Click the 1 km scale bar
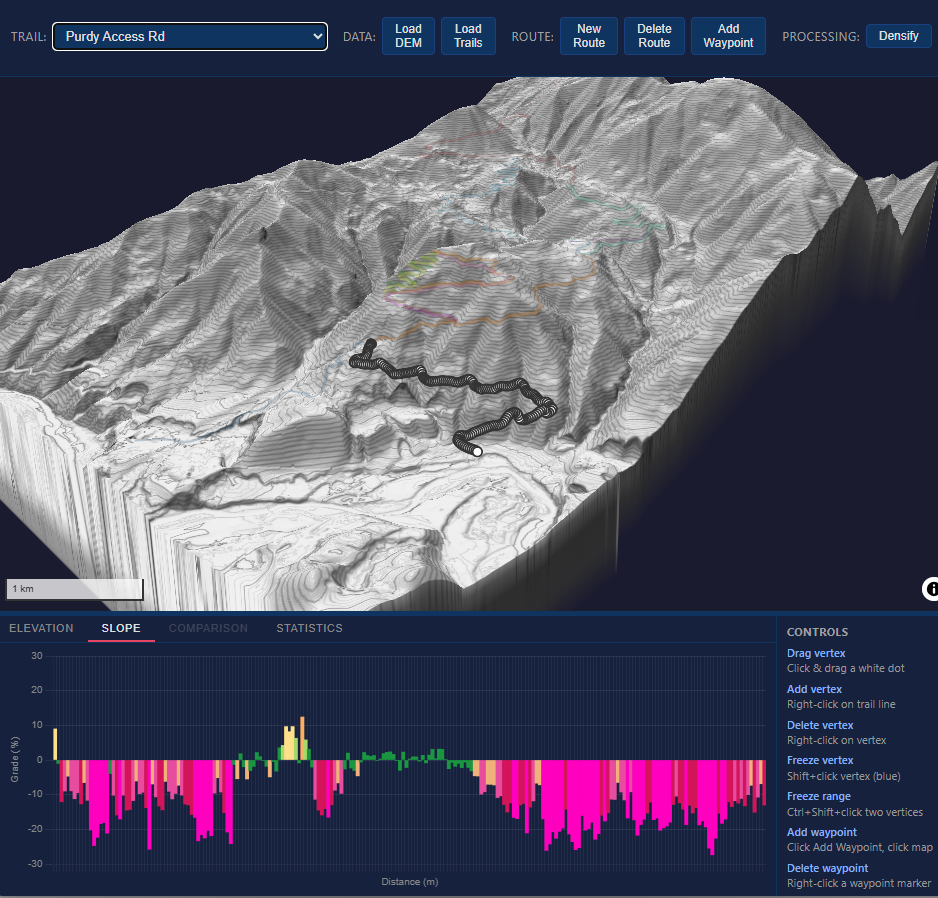The width and height of the screenshot is (938, 898). click(74, 588)
